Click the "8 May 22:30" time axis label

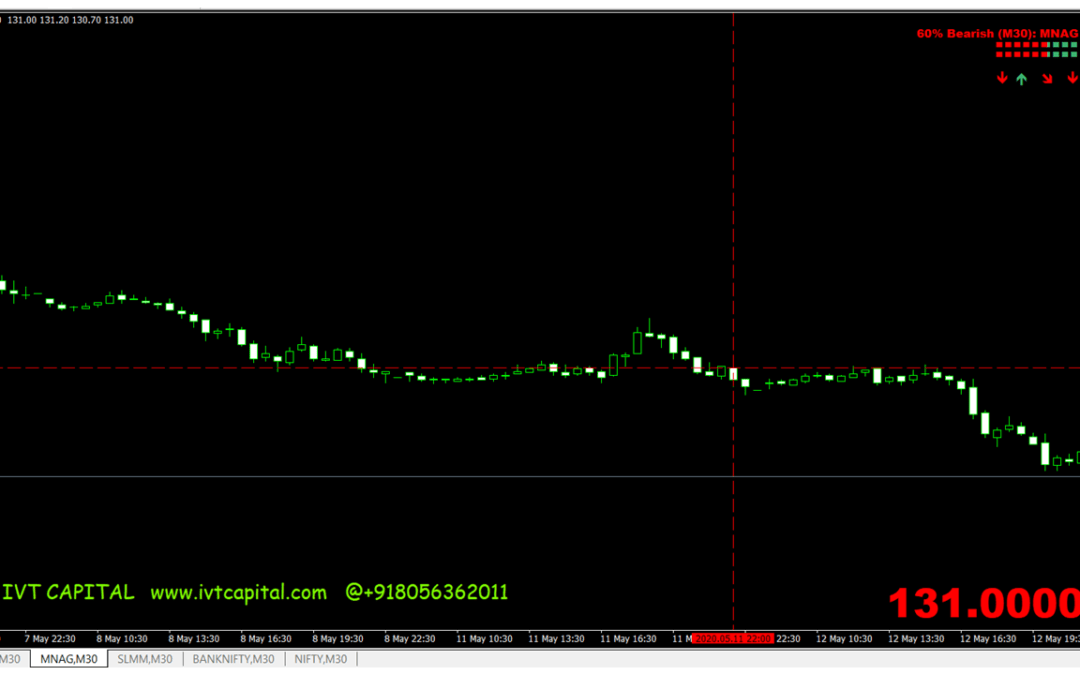(x=410, y=638)
